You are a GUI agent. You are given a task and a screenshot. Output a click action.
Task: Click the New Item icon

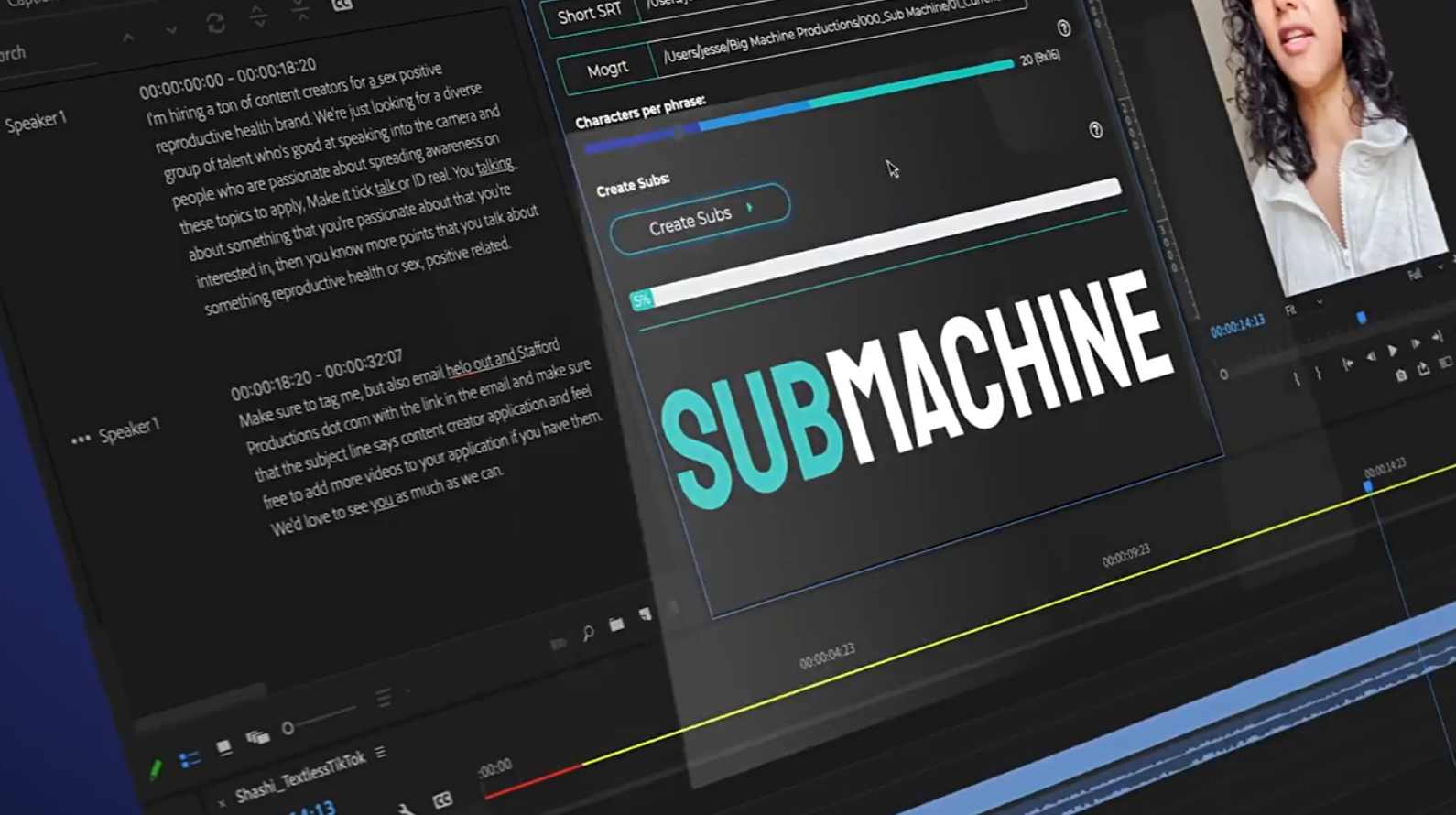point(646,614)
